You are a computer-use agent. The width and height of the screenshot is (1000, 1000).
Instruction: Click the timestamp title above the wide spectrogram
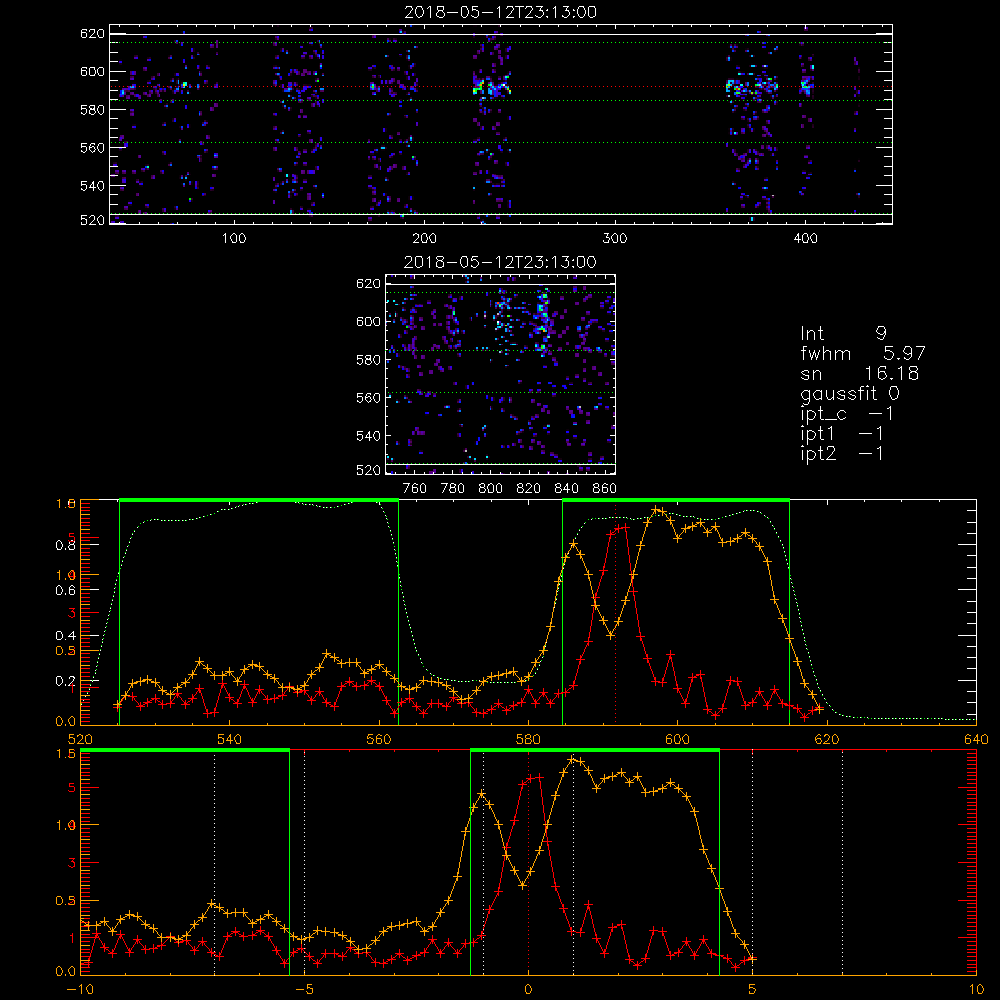501,12
